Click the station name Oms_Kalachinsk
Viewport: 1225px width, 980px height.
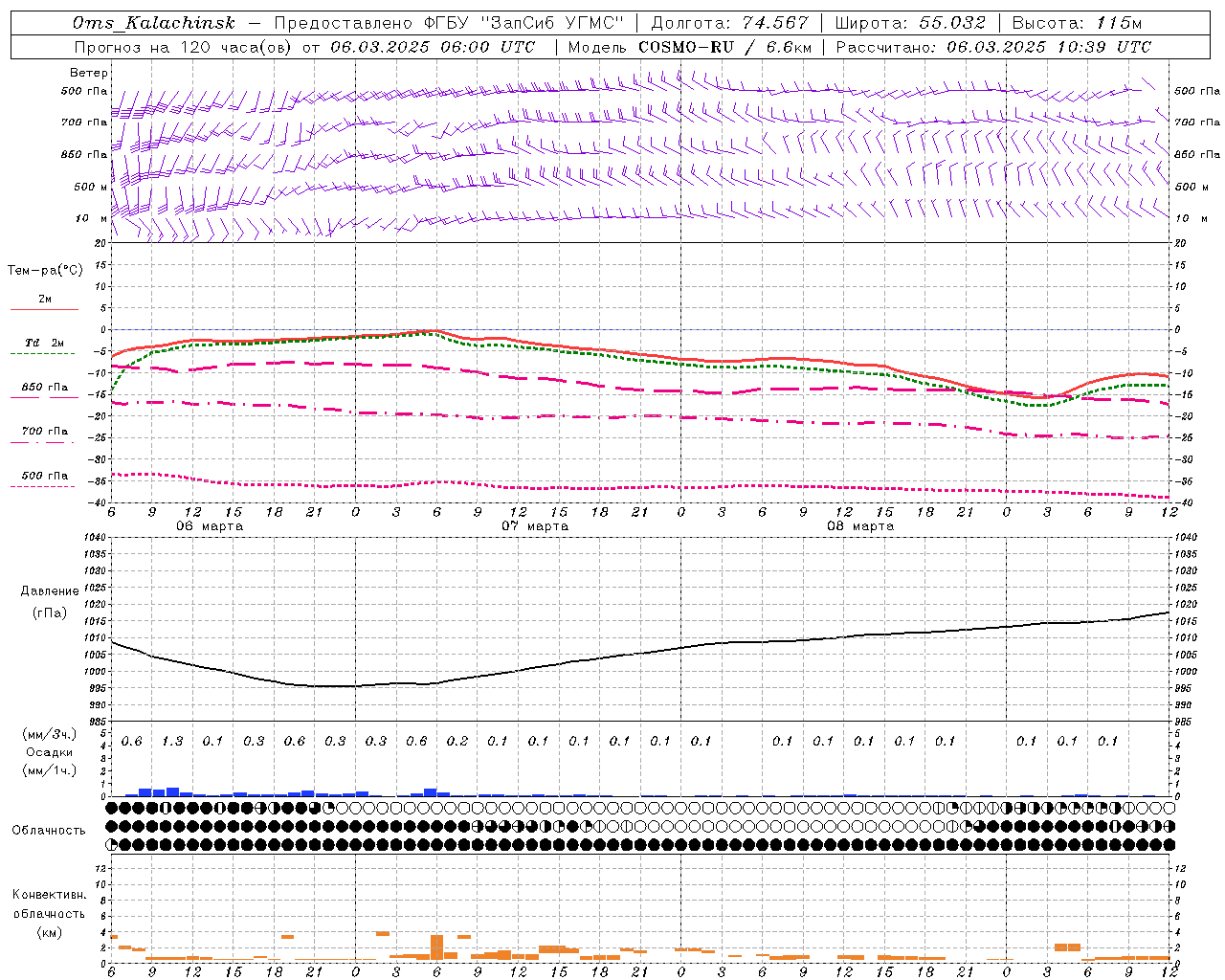[154, 23]
